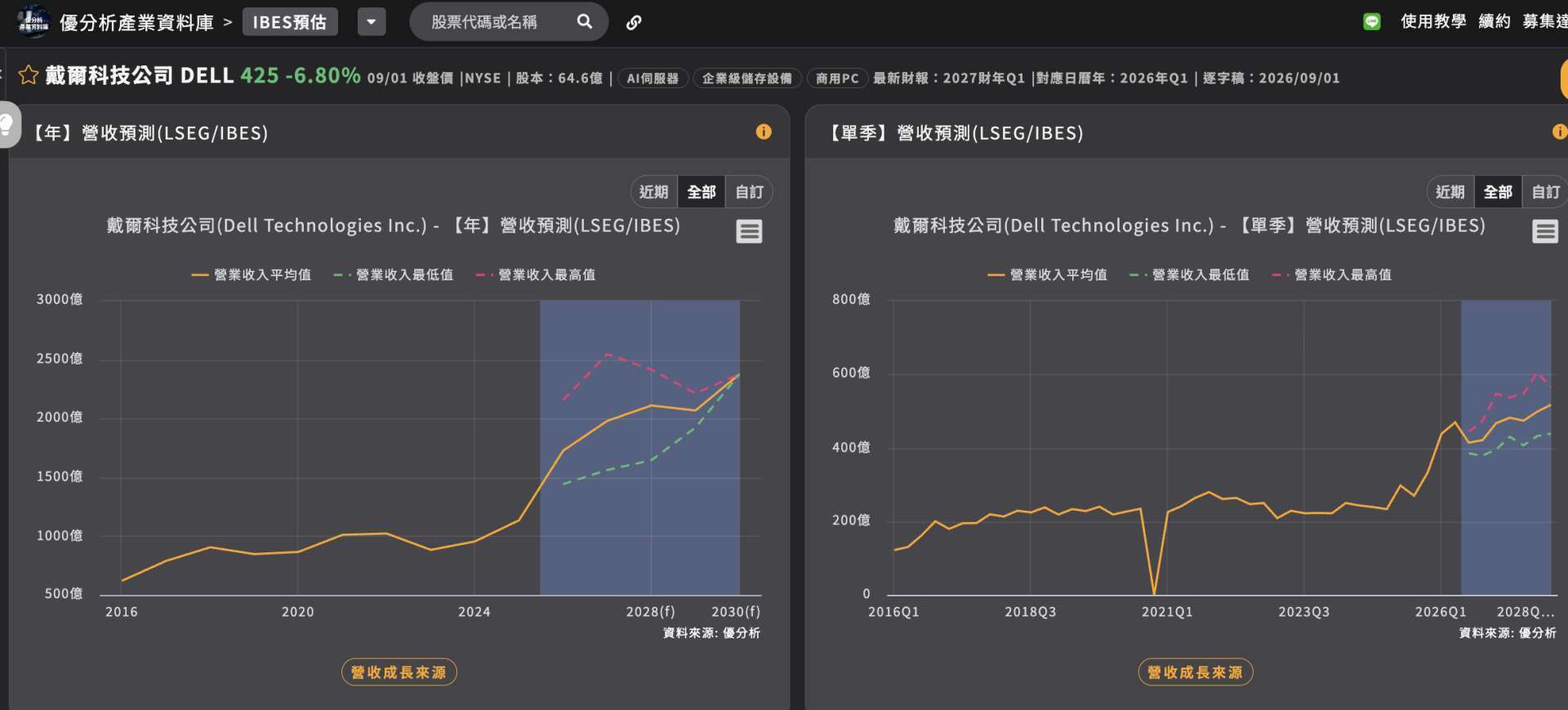Viewport: 1568px width, 710px height.
Task: Open the IBES預估 menu label
Action: click(290, 22)
